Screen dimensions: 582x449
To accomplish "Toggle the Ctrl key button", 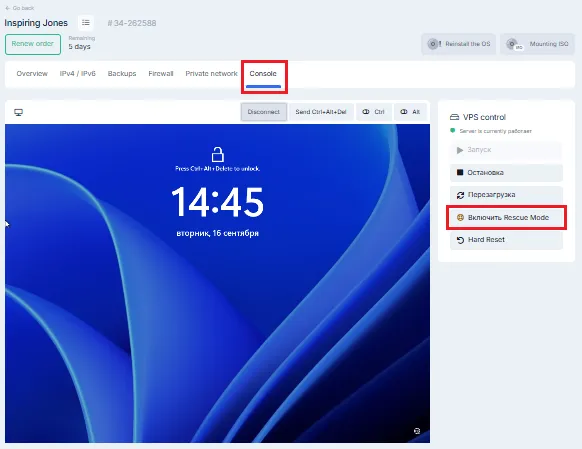I will point(374,112).
